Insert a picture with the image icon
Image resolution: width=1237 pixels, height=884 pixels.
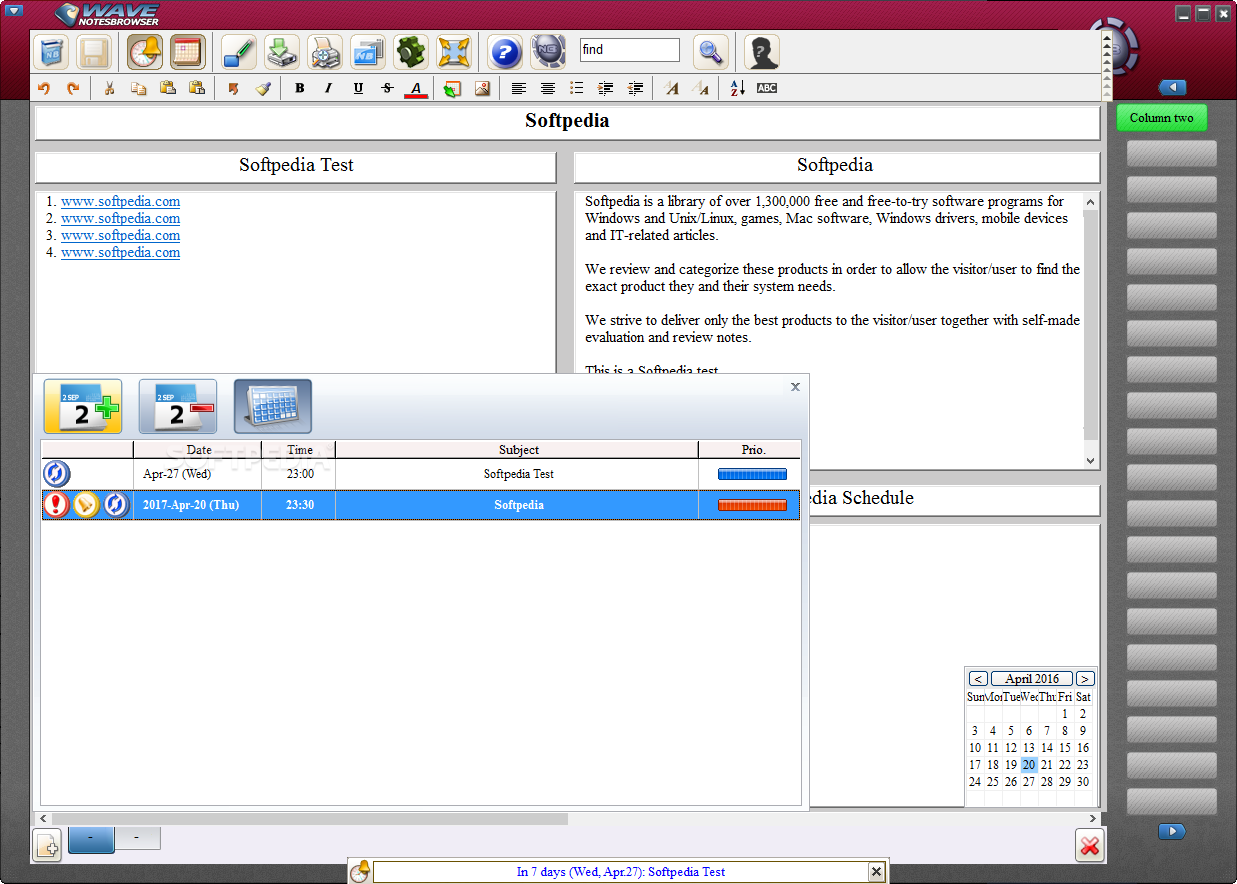coord(482,88)
